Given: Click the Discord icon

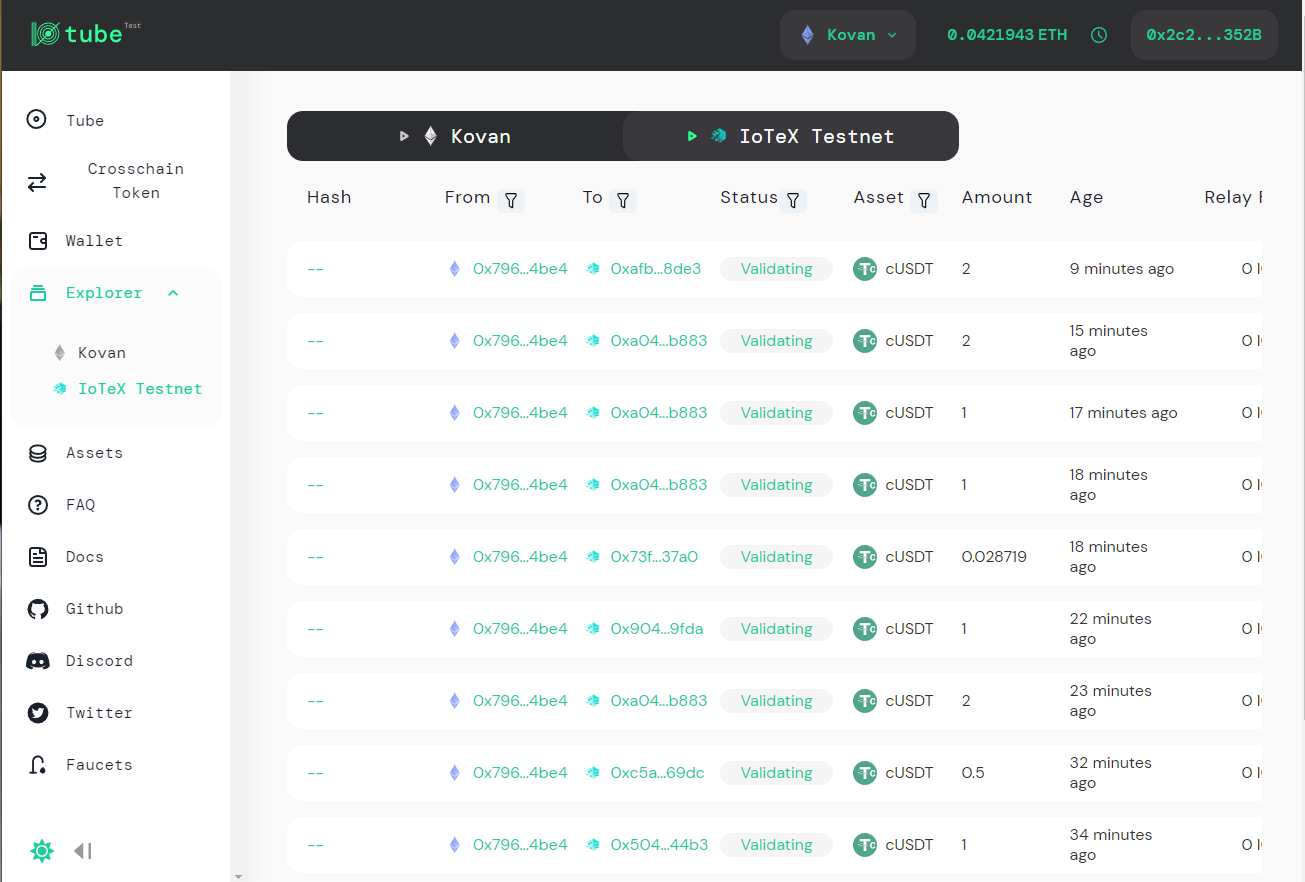Looking at the screenshot, I should (38, 661).
